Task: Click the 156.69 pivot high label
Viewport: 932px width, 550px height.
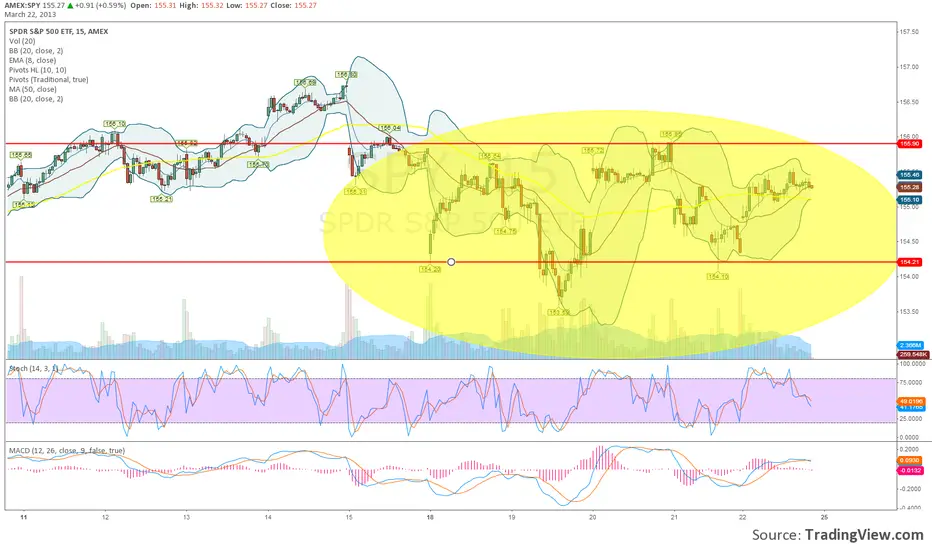Action: [x=305, y=83]
